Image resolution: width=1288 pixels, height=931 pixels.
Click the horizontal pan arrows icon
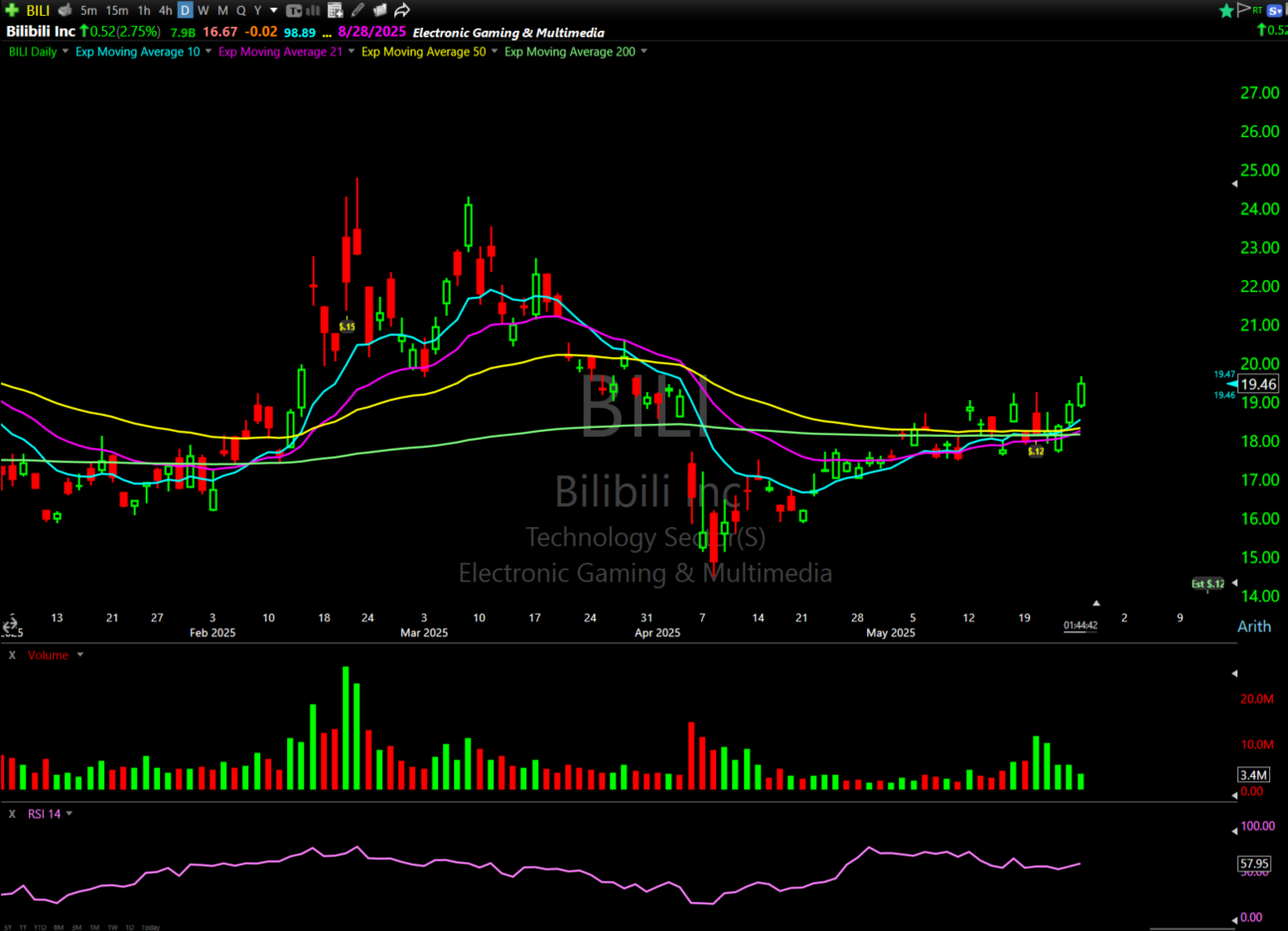(x=10, y=626)
